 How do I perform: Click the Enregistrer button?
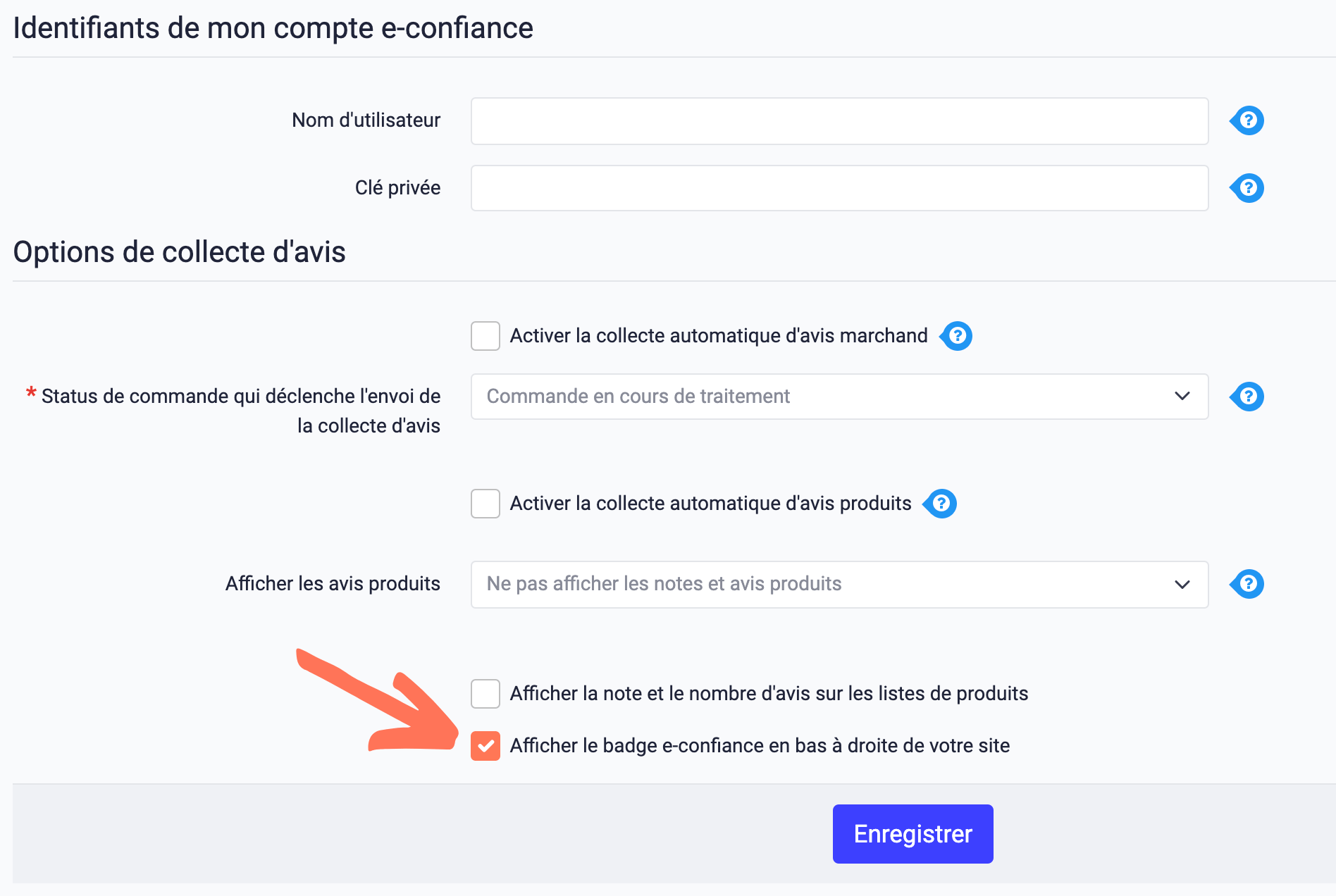pos(913,834)
